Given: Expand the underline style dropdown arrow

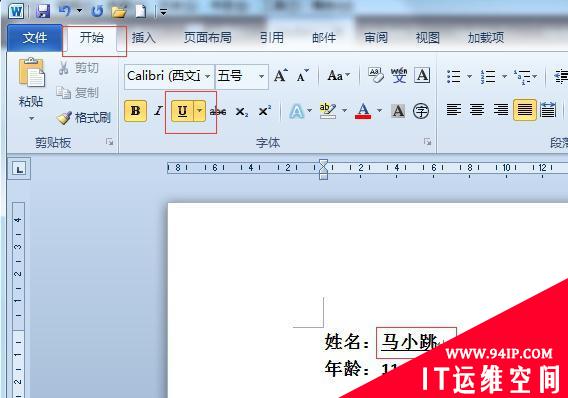Looking at the screenshot, I should point(200,111).
